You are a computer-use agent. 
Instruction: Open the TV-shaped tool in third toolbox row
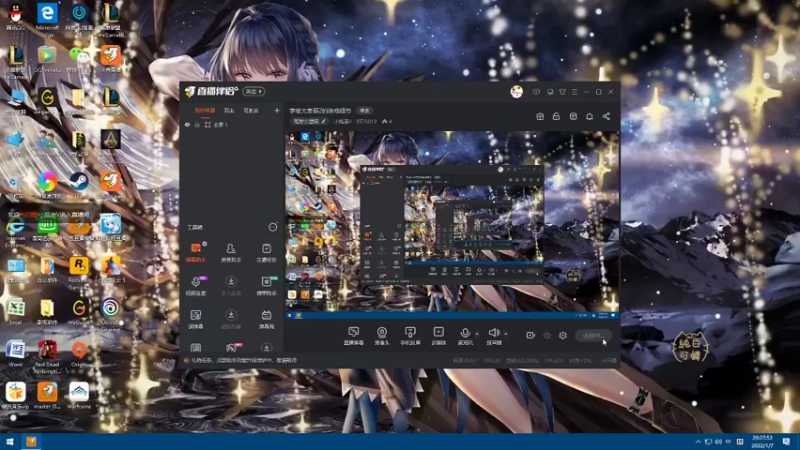click(x=266, y=319)
